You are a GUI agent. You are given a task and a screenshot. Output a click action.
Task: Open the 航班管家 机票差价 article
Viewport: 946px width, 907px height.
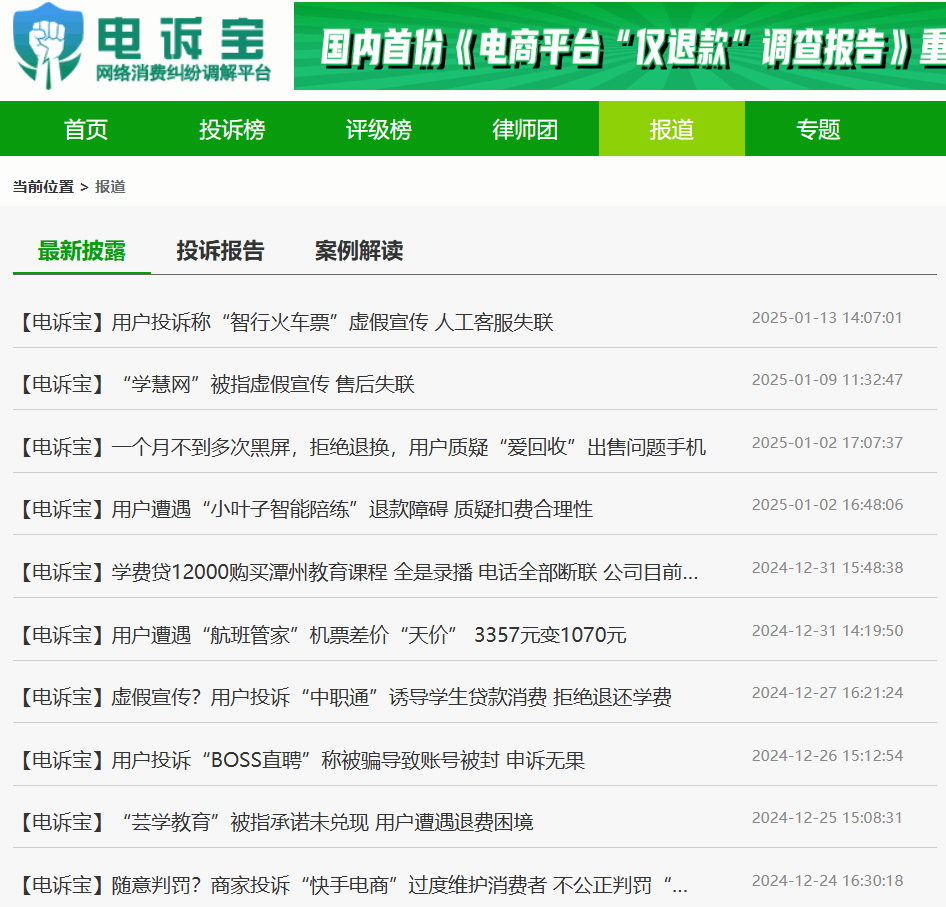[x=323, y=635]
